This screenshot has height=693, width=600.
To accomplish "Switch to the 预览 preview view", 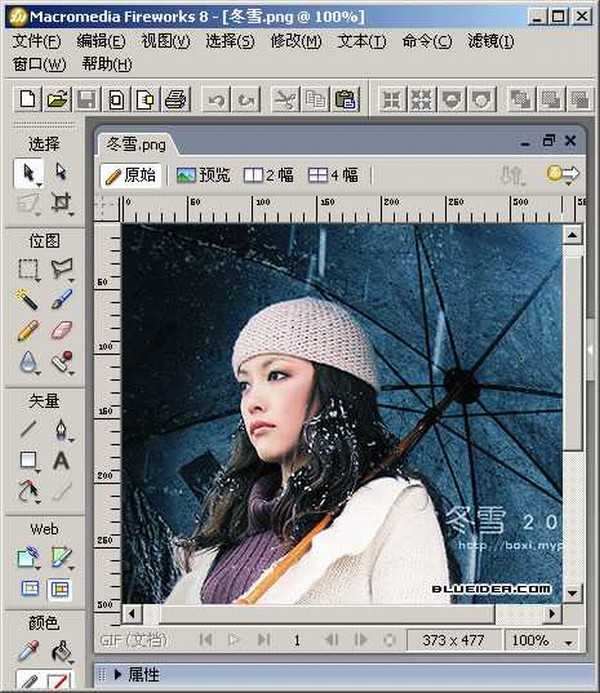I will (x=203, y=175).
